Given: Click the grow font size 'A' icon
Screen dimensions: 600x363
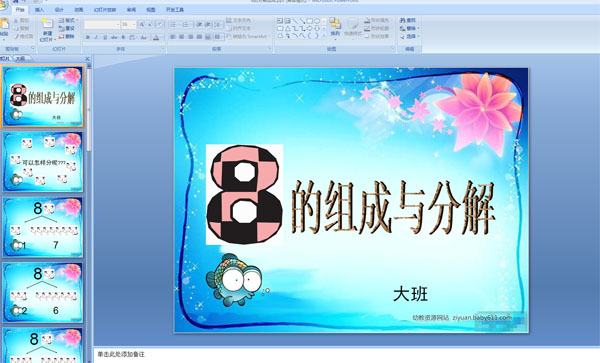Looking at the screenshot, I should point(142,25).
